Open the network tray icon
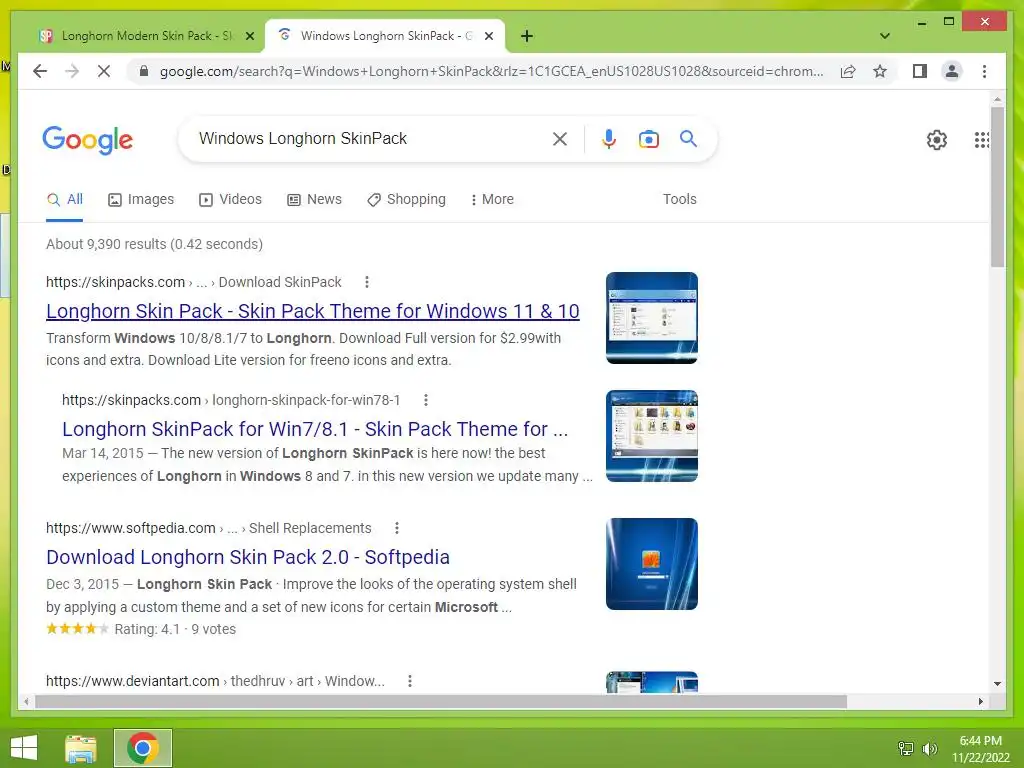The height and width of the screenshot is (768, 1024). (x=906, y=748)
